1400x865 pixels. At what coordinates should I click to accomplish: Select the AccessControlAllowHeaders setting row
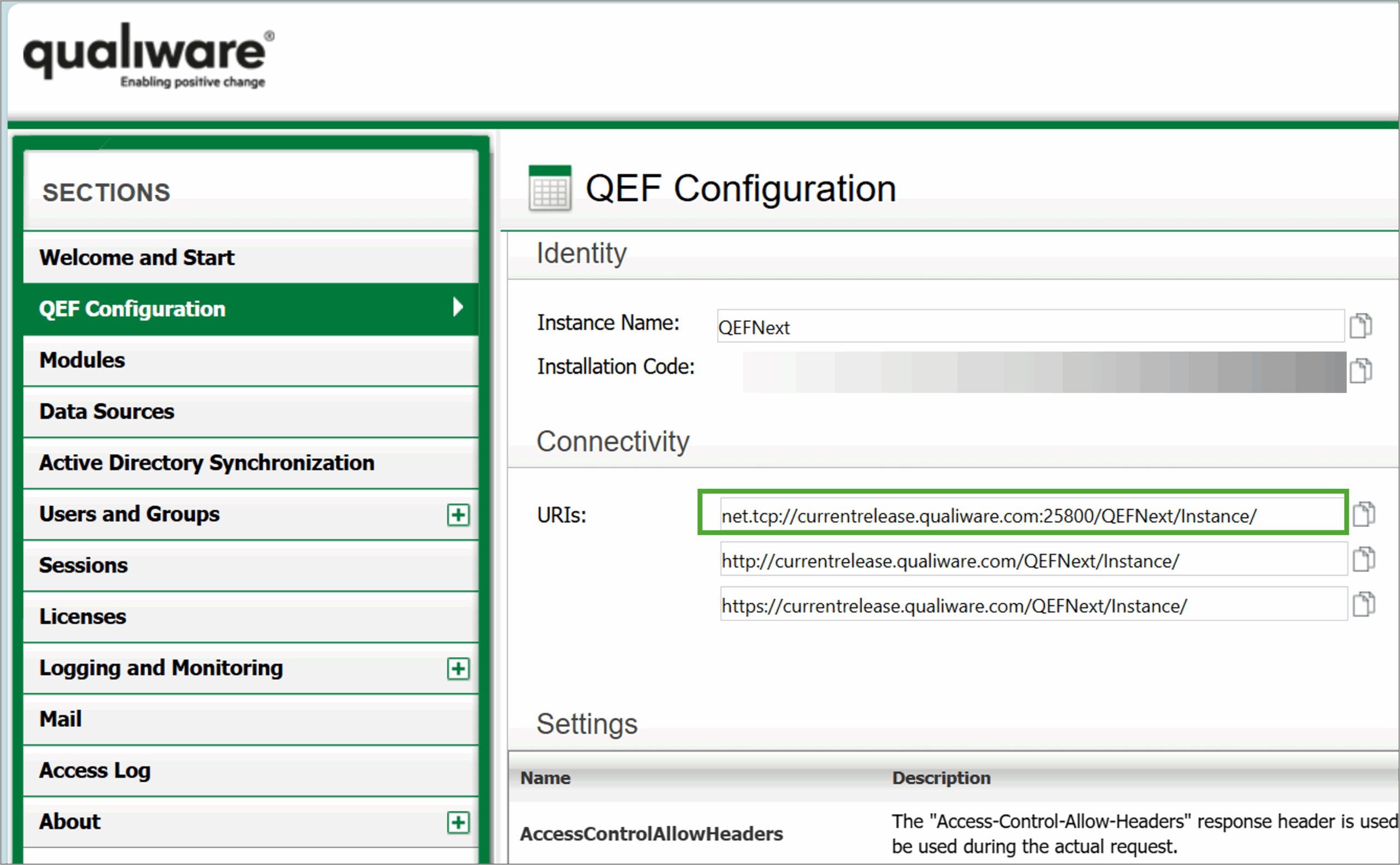pyautogui.click(x=954, y=834)
